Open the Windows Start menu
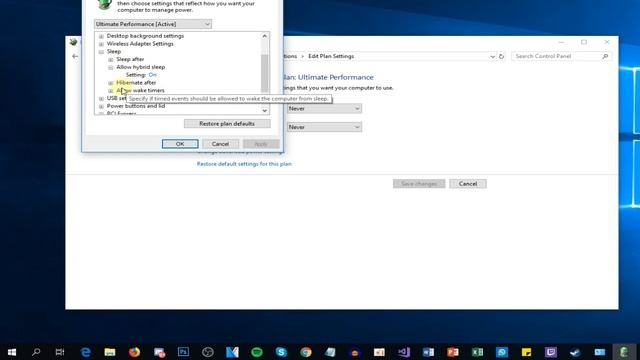This screenshot has width=640, height=360. [12, 352]
